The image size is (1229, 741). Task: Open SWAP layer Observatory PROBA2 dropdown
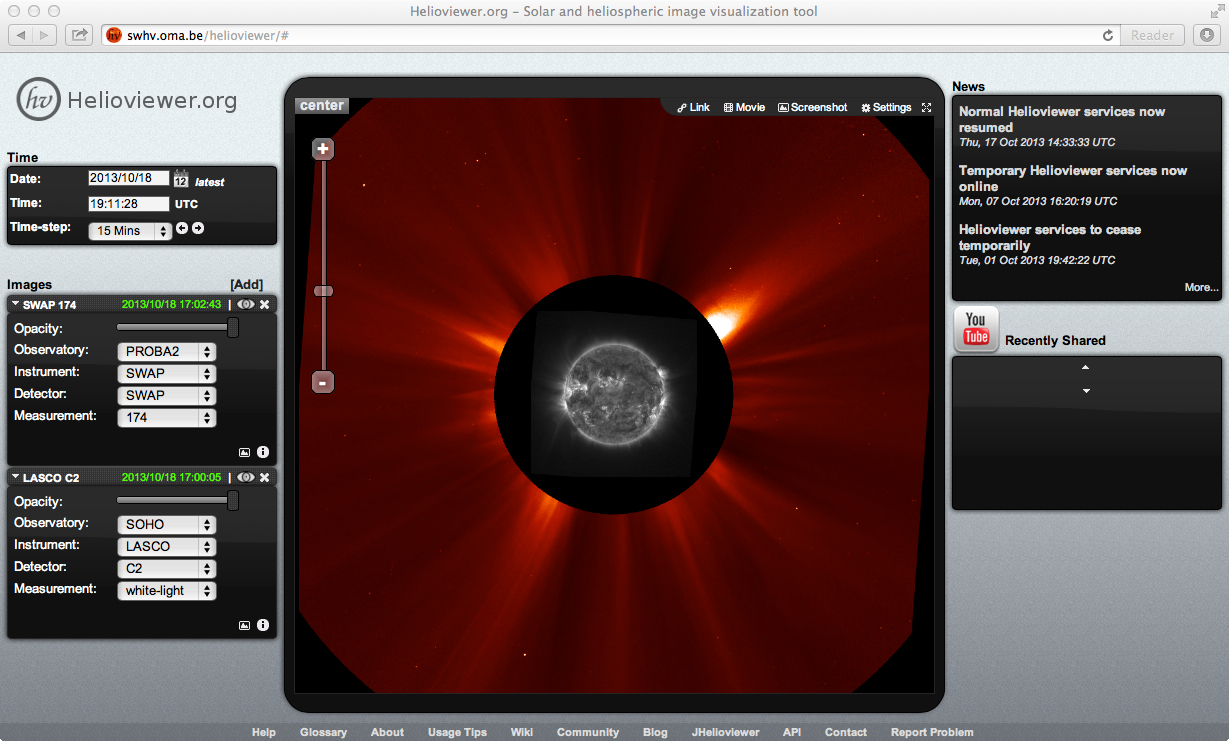point(167,352)
